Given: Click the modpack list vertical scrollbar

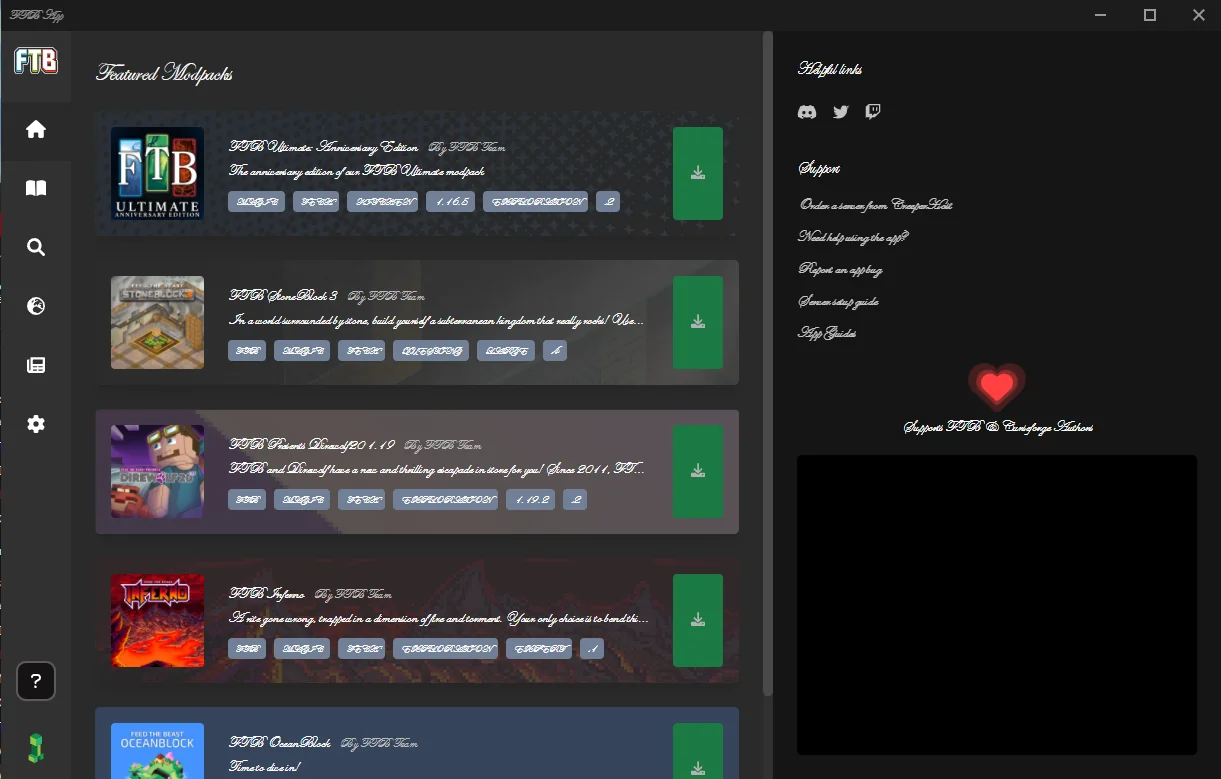Looking at the screenshot, I should tap(768, 364).
